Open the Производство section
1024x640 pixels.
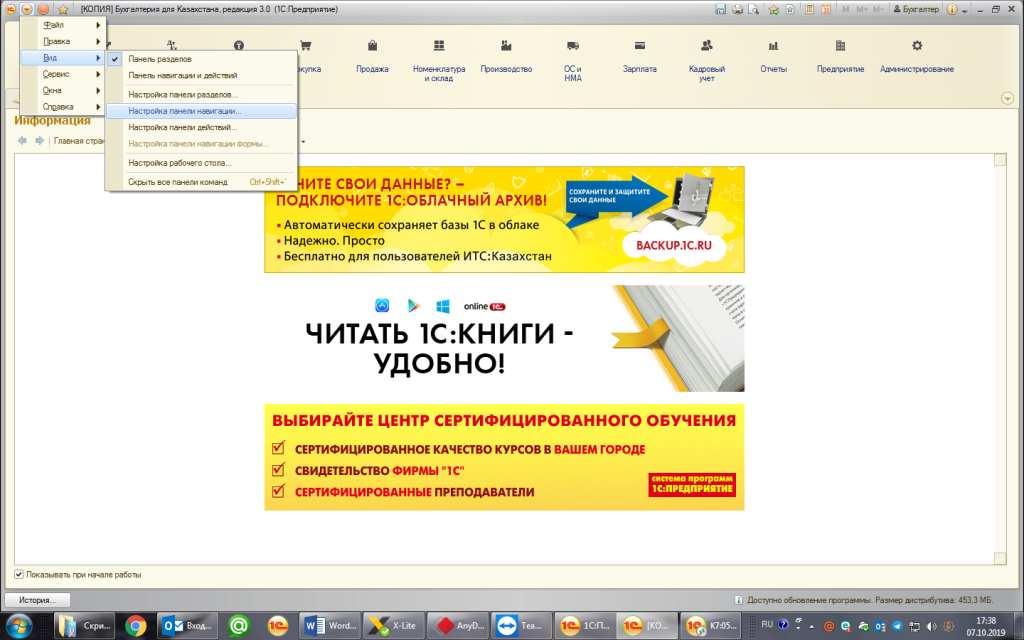(506, 56)
